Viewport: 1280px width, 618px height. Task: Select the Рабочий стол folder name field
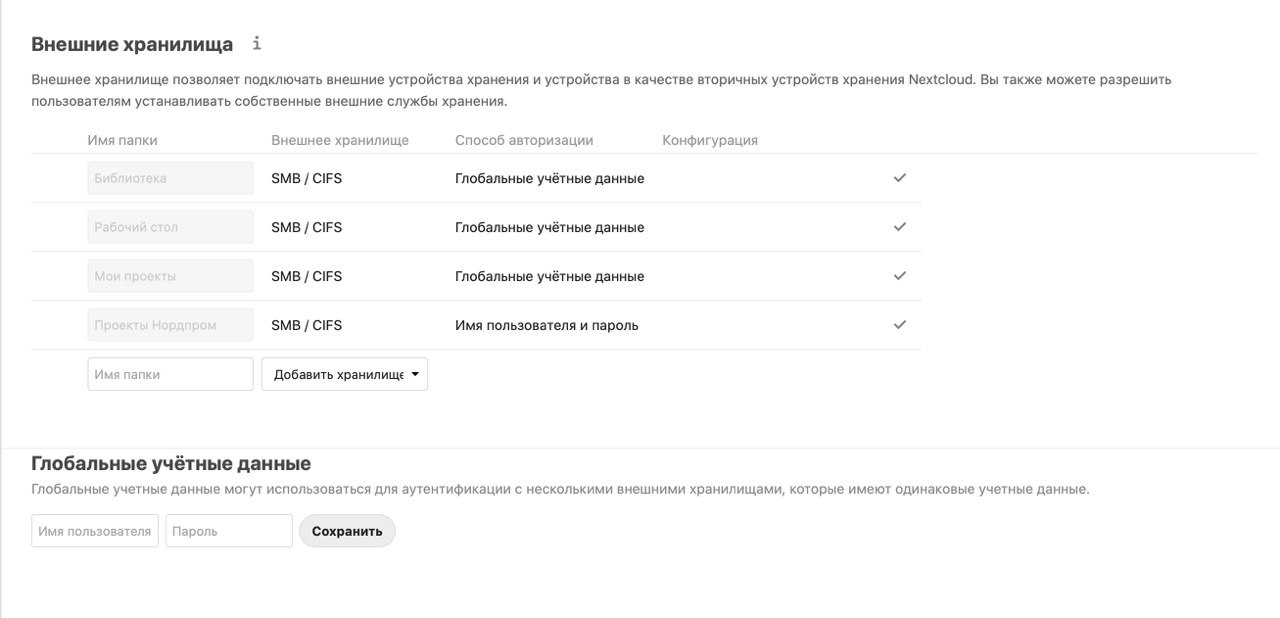pyautogui.click(x=171, y=227)
